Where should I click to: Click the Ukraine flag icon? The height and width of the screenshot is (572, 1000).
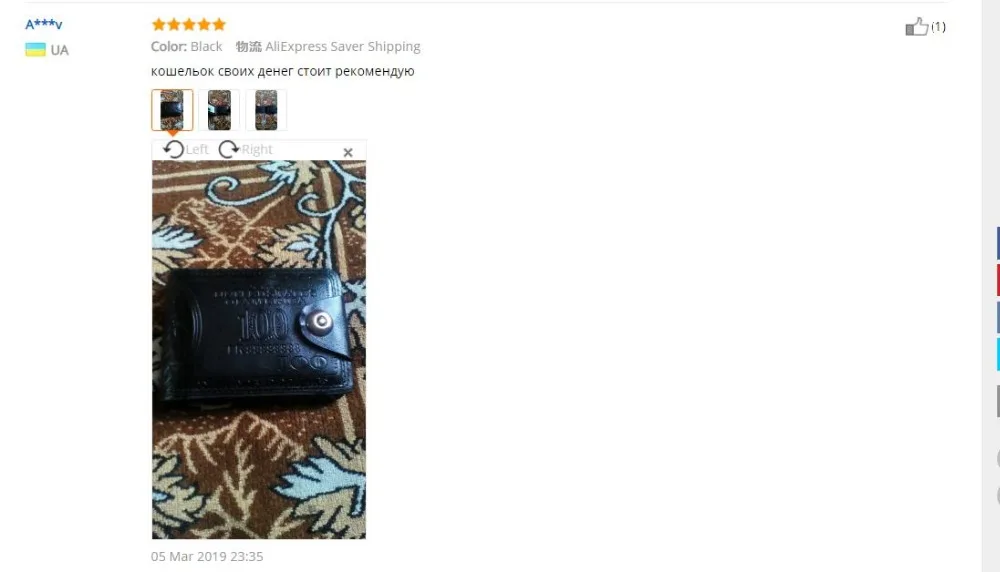(x=35, y=50)
